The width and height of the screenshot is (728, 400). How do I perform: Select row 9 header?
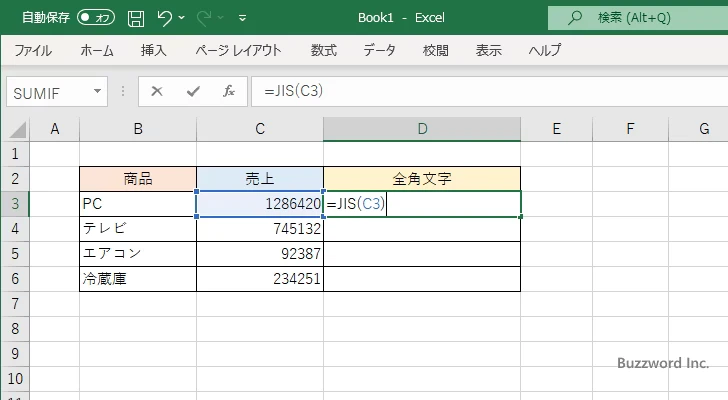pyautogui.click(x=15, y=354)
